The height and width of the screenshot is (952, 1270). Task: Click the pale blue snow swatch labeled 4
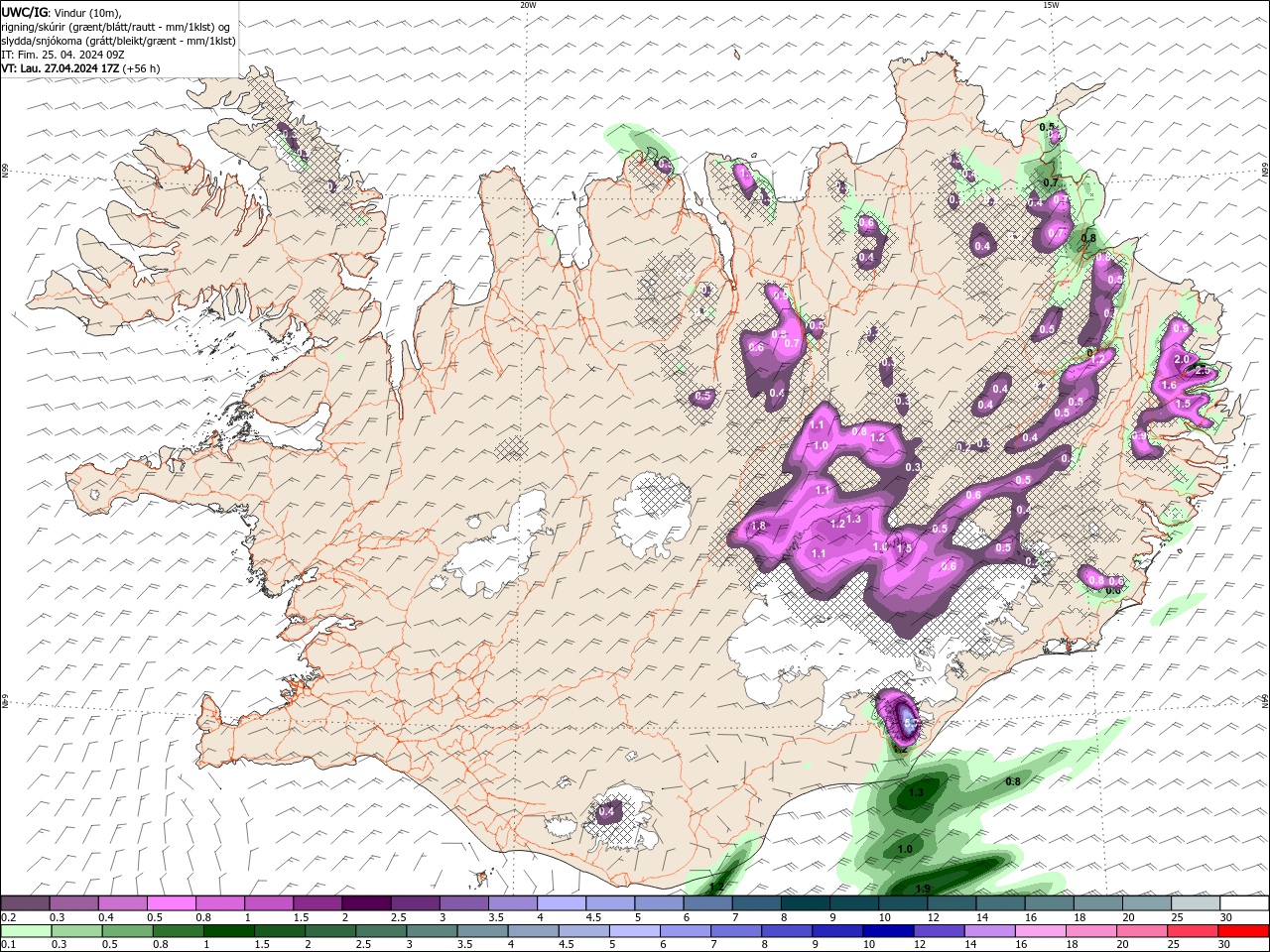(x=561, y=903)
